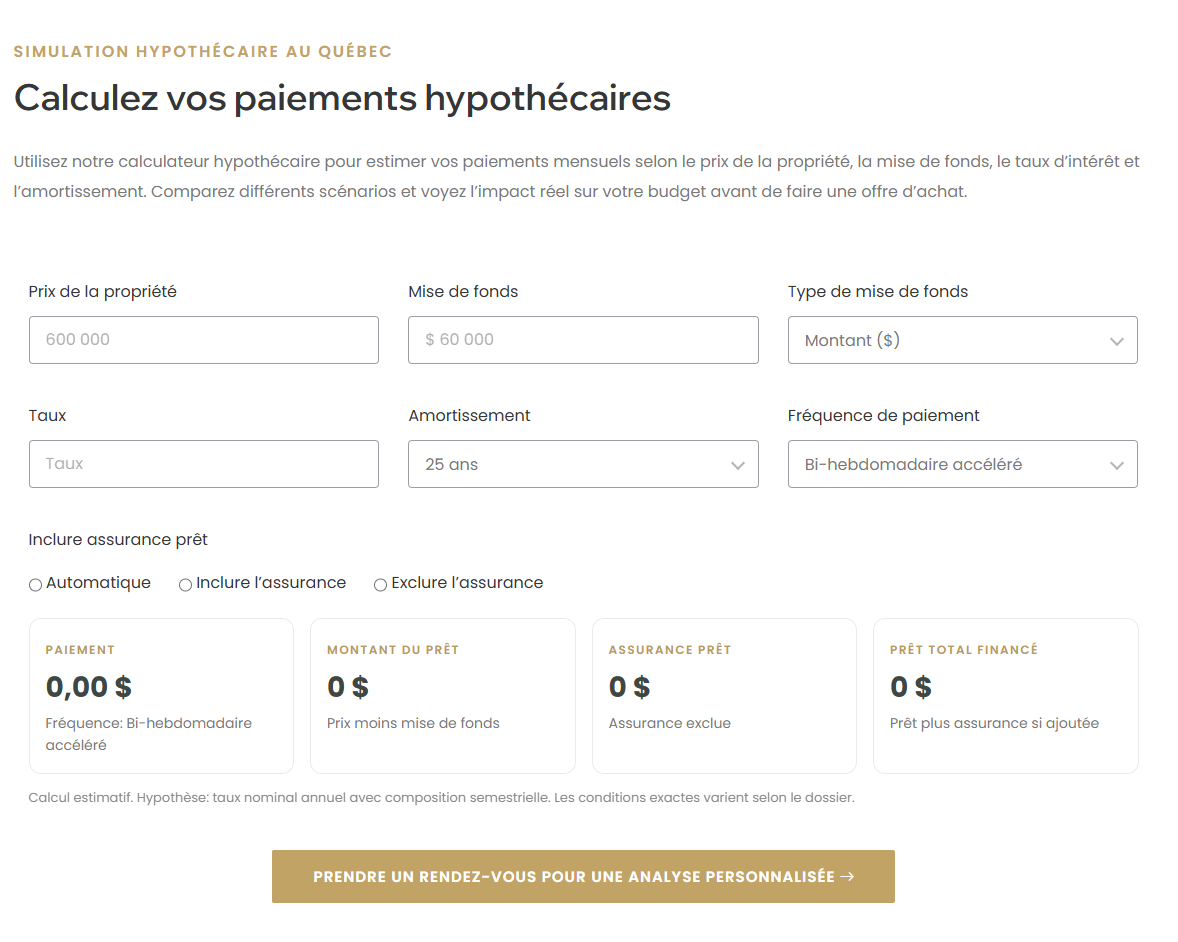Open the Type de mise de fonds dropdown

[962, 340]
